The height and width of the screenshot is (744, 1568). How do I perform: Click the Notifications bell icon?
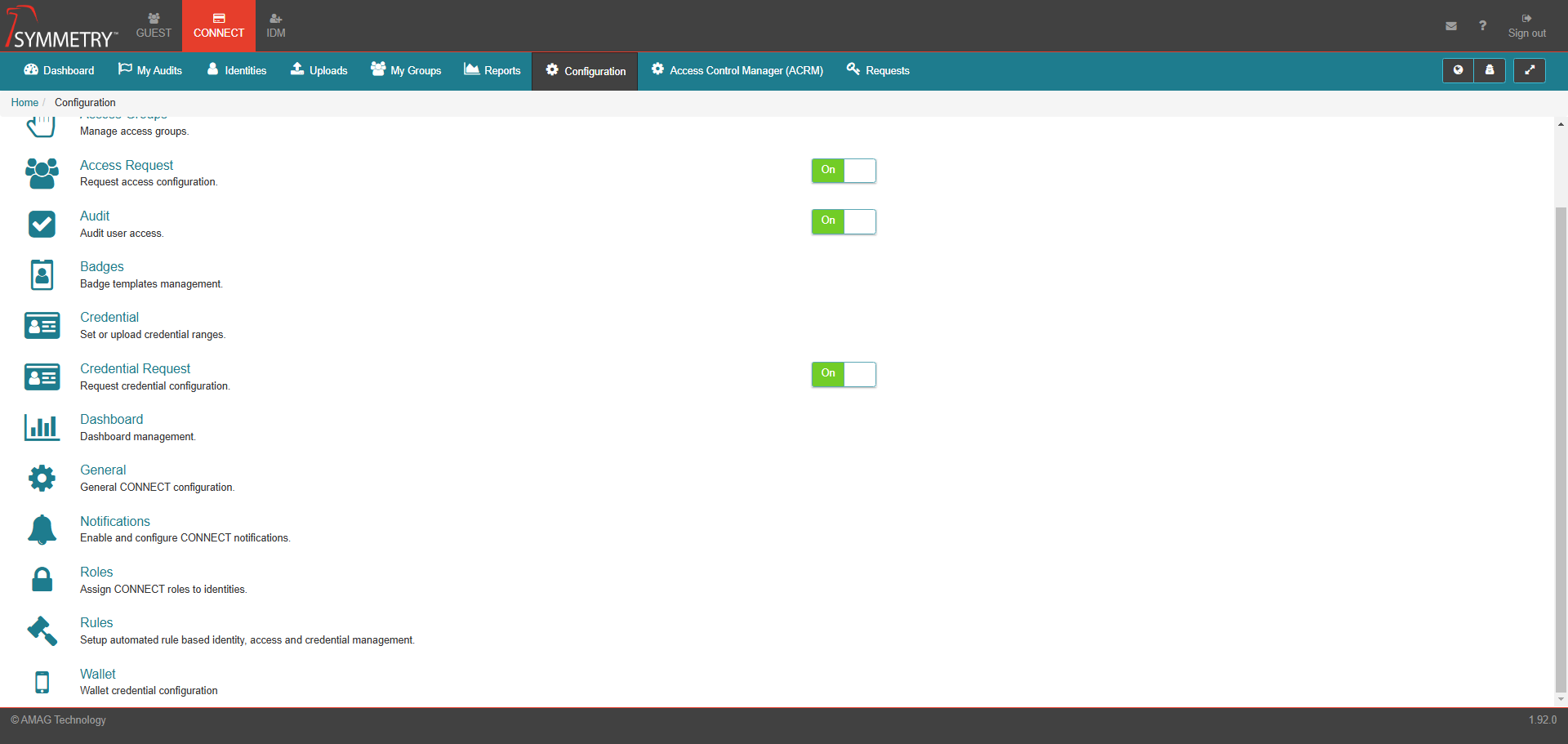click(x=42, y=529)
